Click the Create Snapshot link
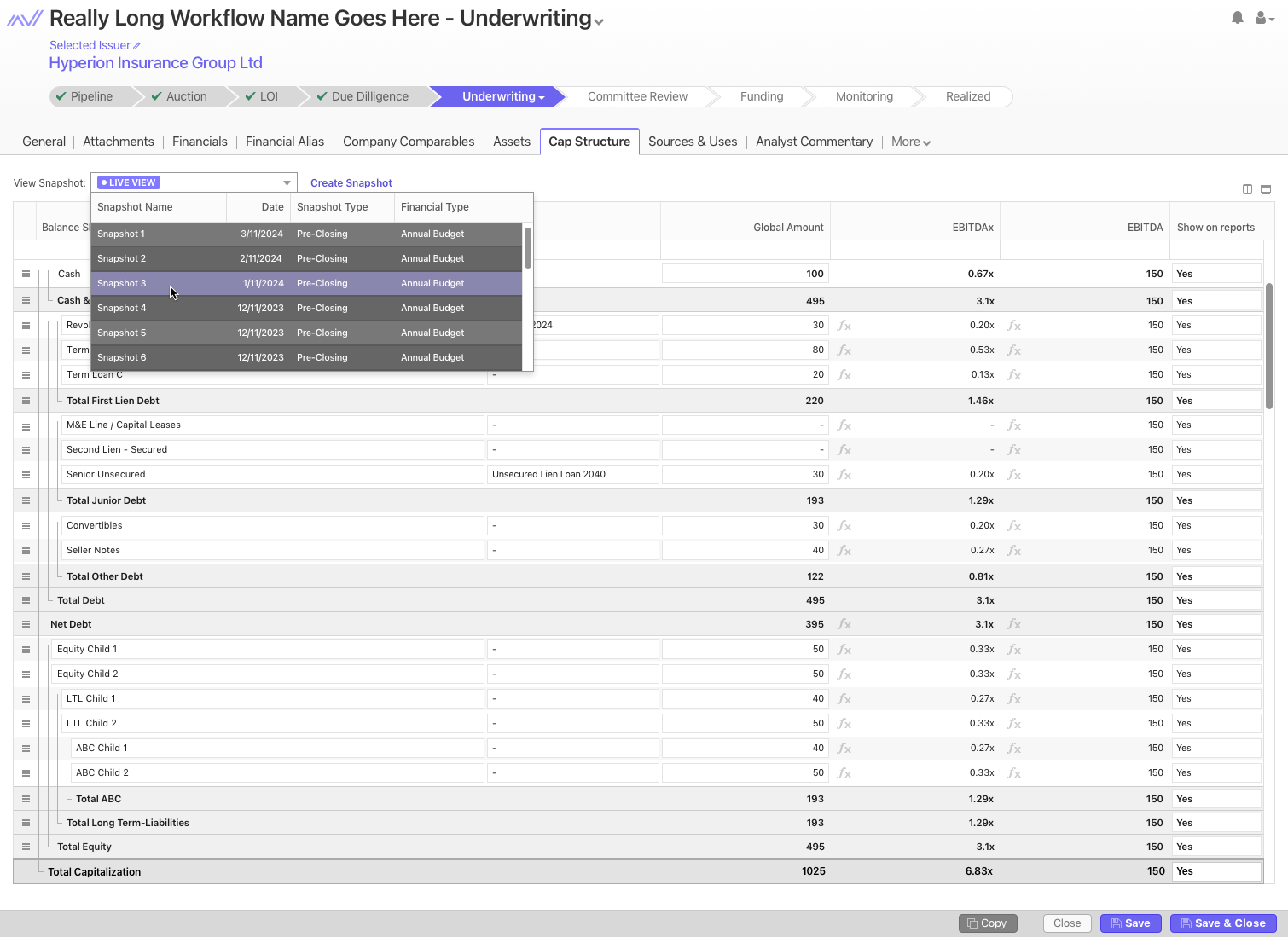The width and height of the screenshot is (1288, 937). (x=351, y=183)
